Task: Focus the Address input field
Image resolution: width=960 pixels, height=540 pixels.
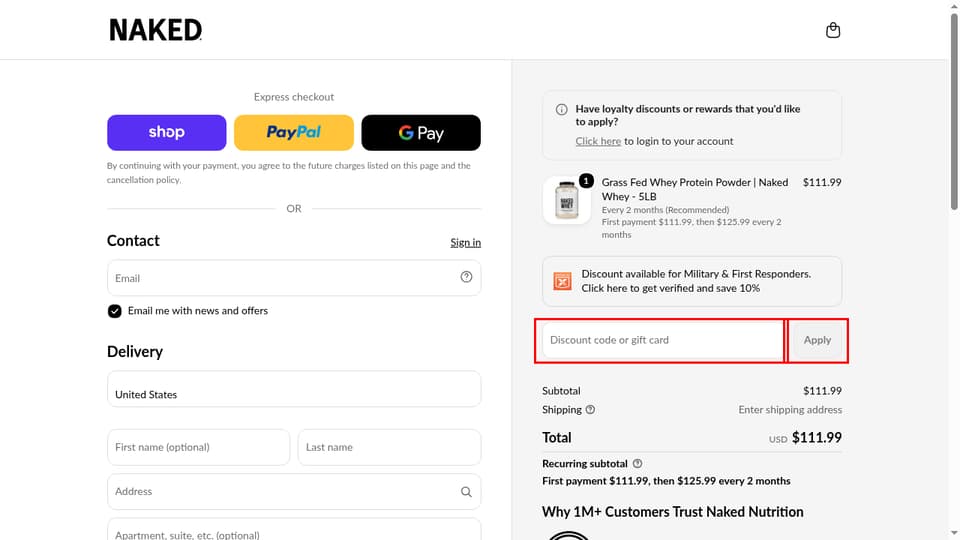Action: point(294,492)
